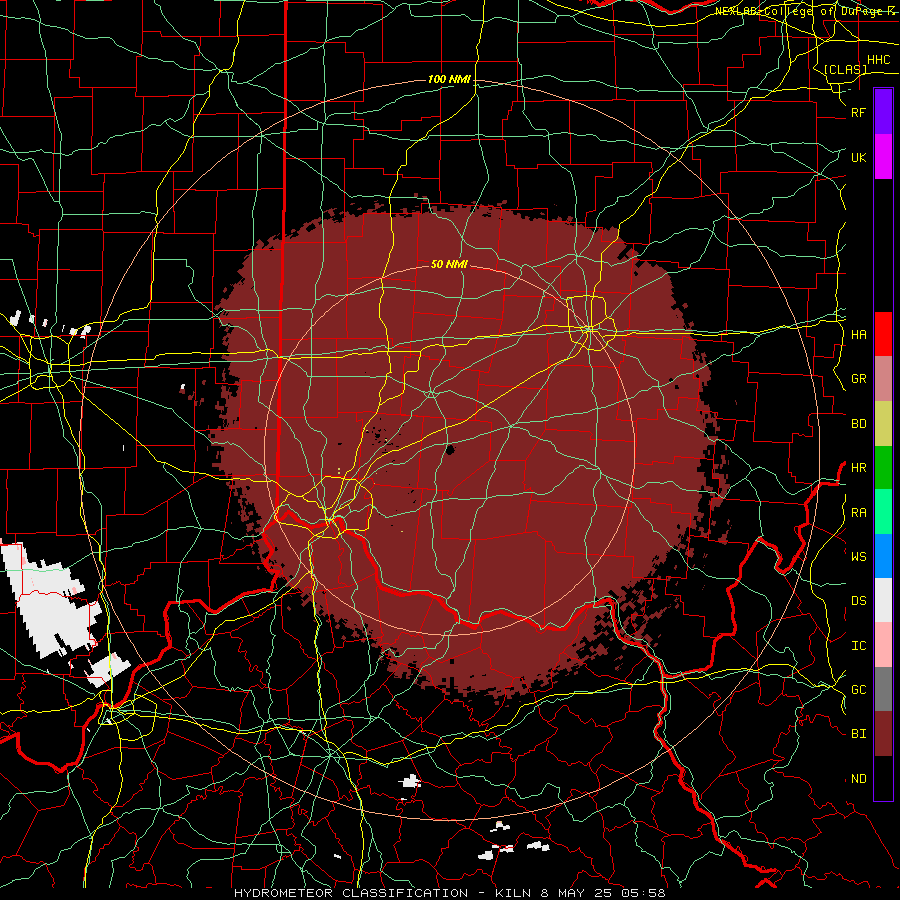This screenshot has width=900, height=900.
Task: Click the IC pink legend swatch
Action: click(x=883, y=645)
